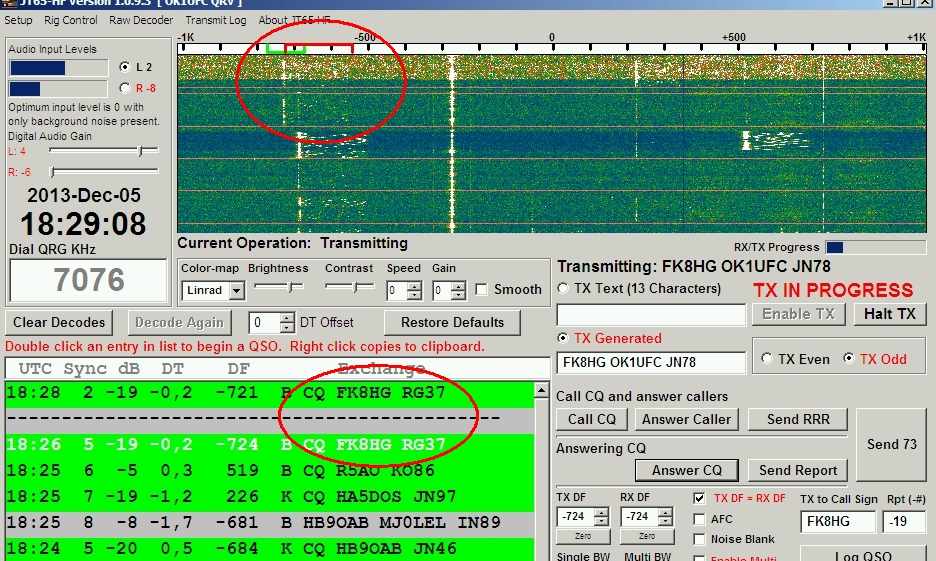Expand the Color-map Linrad dropdown
This screenshot has height=561, width=936.
pos(236,291)
